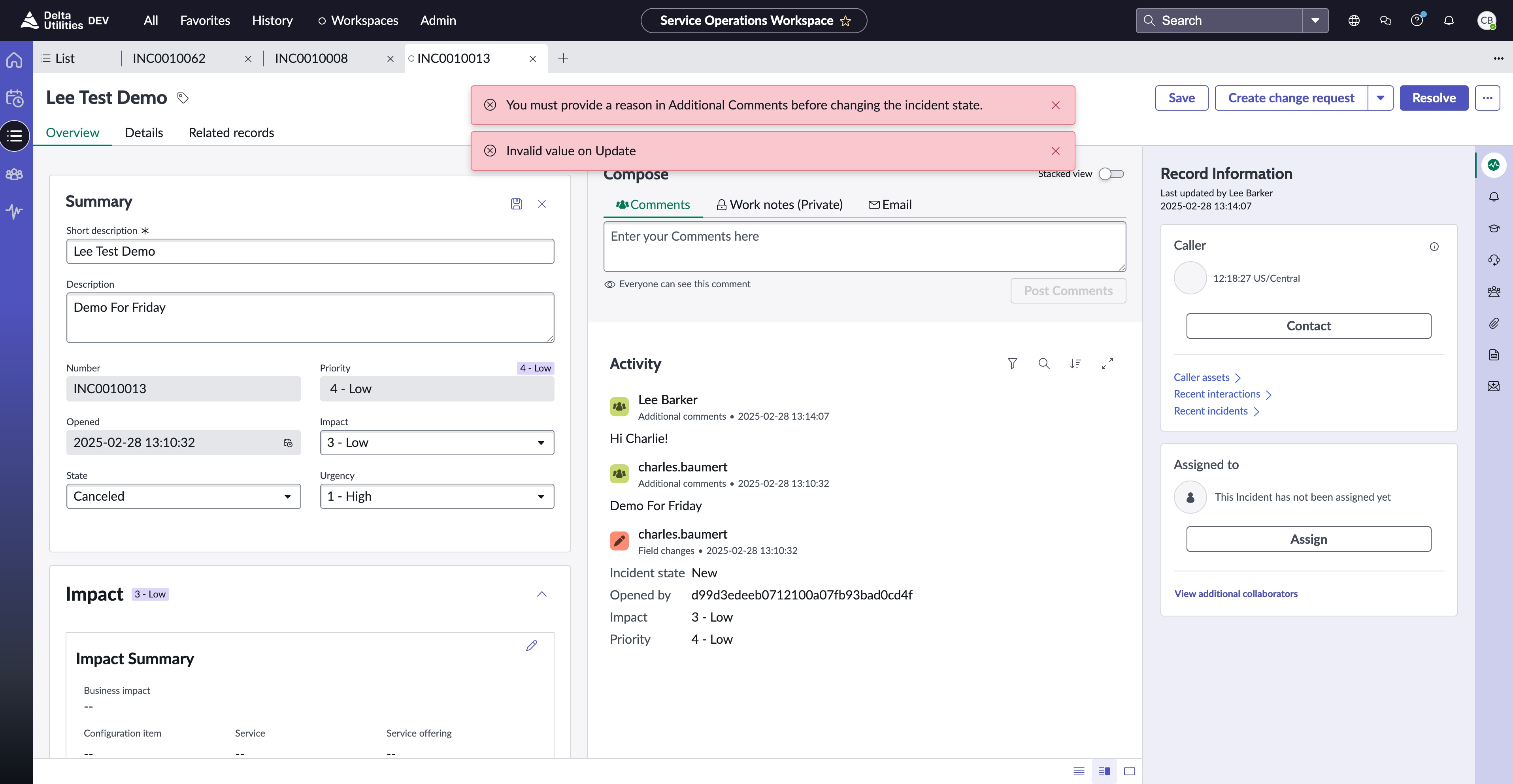Viewport: 1513px width, 784px height.
Task: Collapse the Impact section chevron
Action: 541,594
